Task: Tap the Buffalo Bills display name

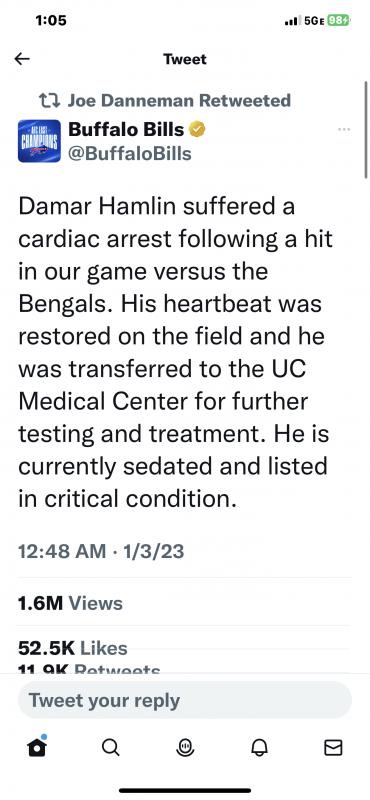Action: [126, 130]
